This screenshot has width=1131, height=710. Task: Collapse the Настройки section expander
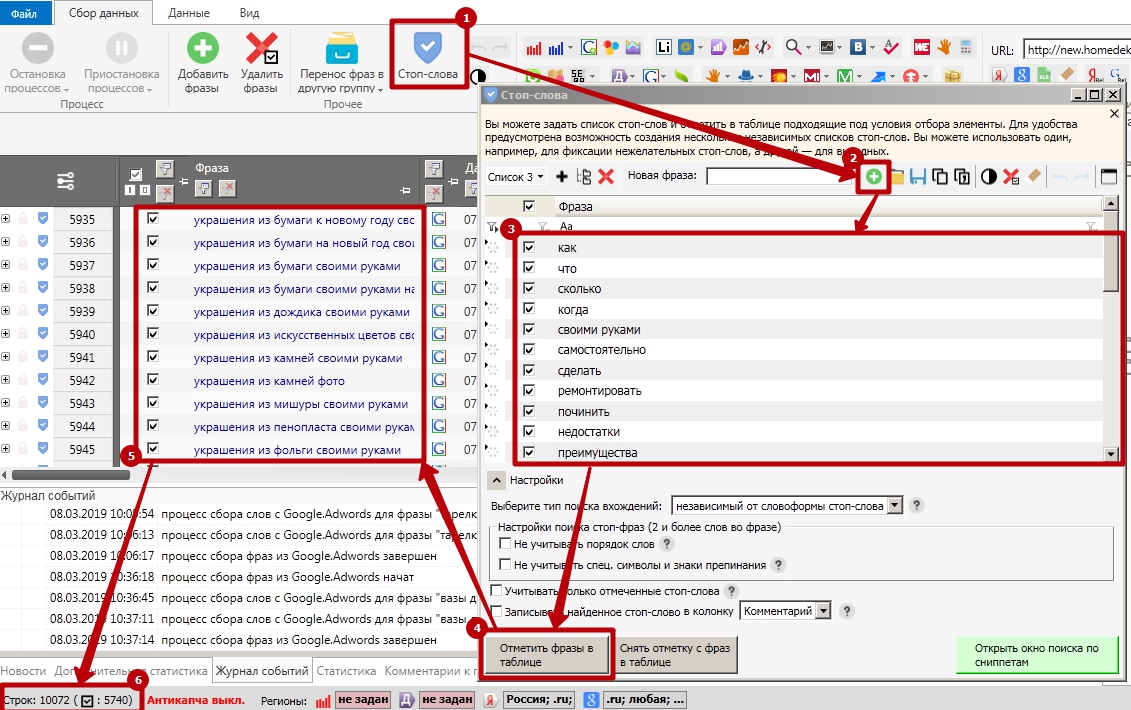coord(496,480)
